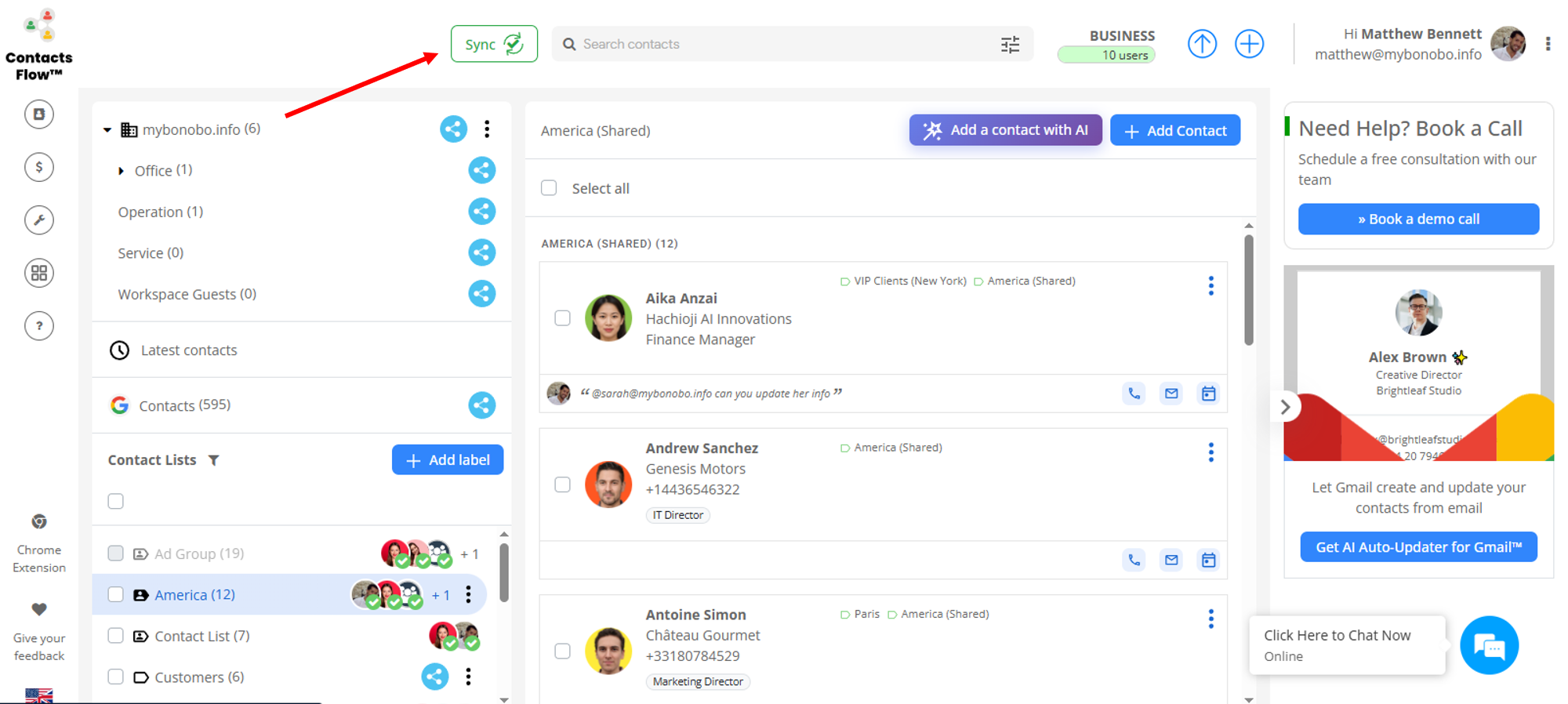Open billing dollar icon in sidebar
This screenshot has width=1568, height=704.
(39, 167)
